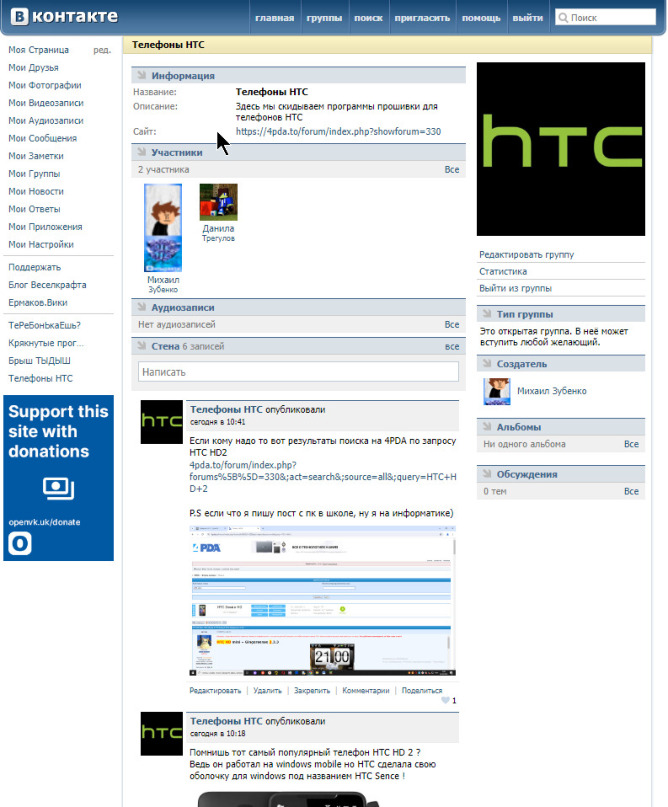
Task: Open Мои Фотографии in sidebar
Action: tap(45, 85)
